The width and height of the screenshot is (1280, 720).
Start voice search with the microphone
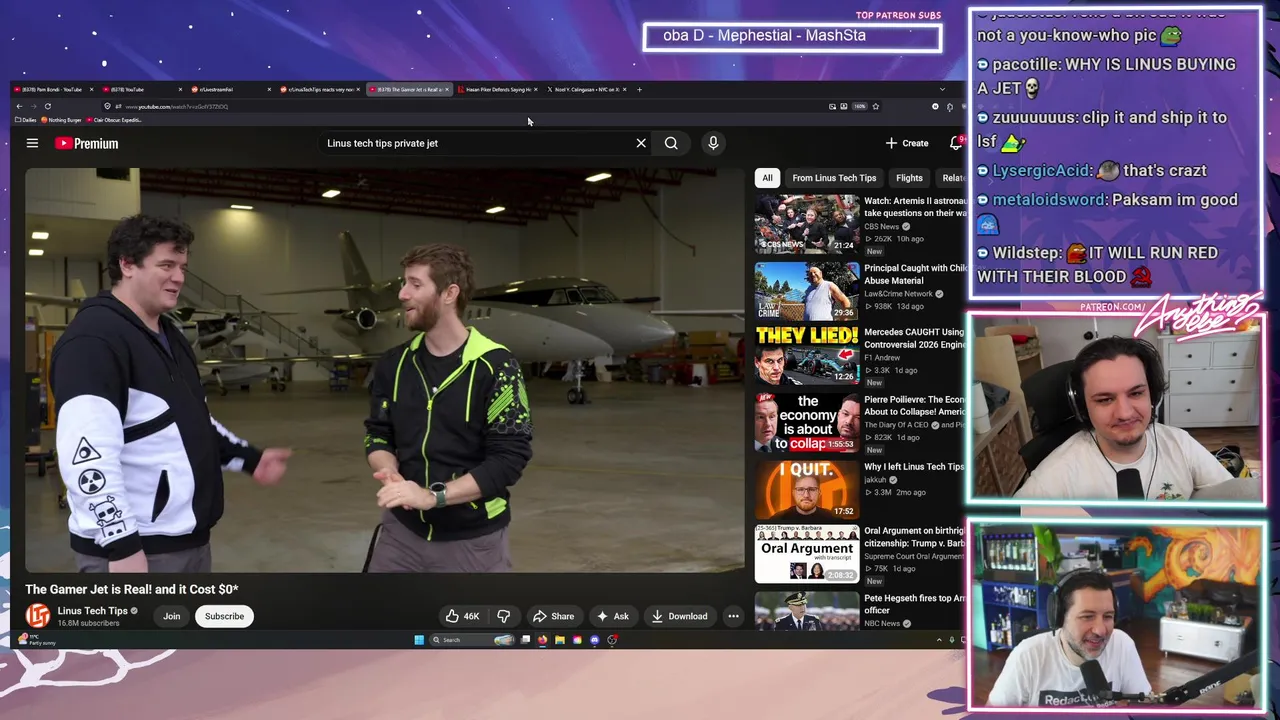point(713,143)
